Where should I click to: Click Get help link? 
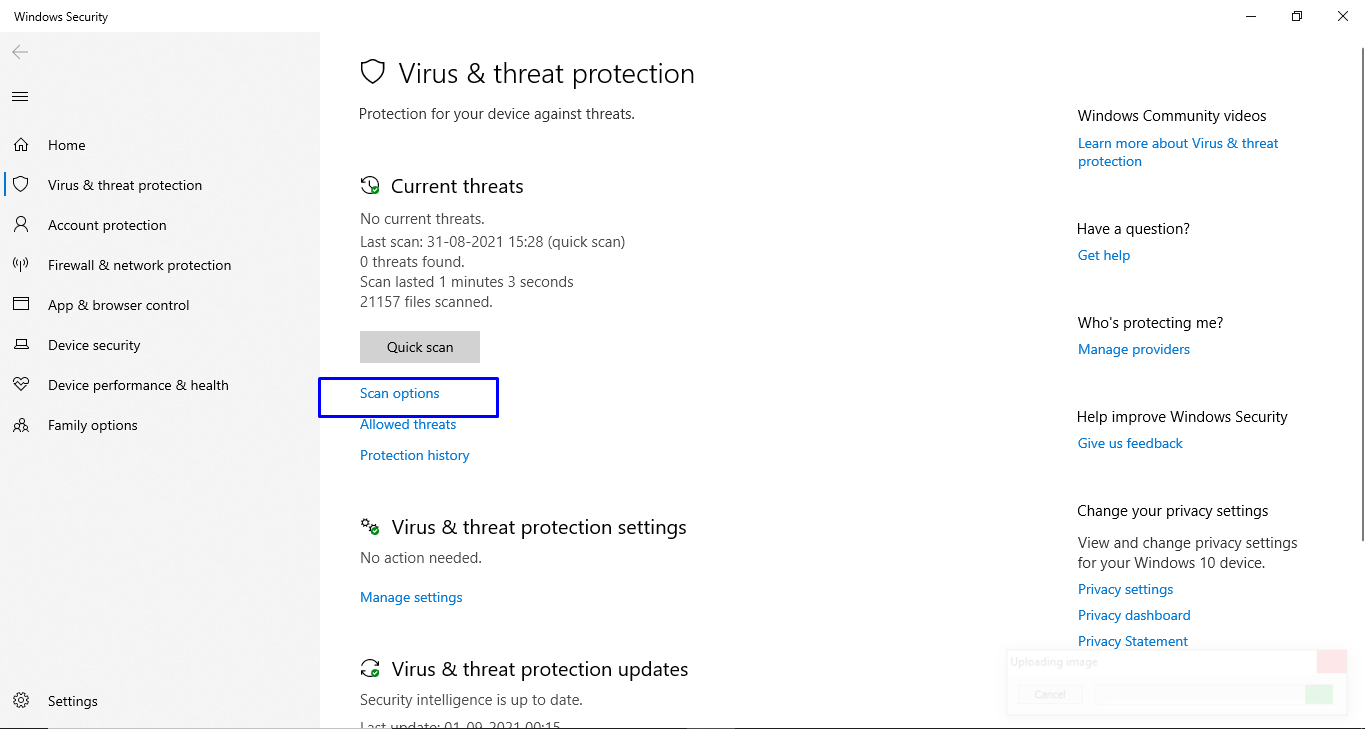pos(1104,255)
